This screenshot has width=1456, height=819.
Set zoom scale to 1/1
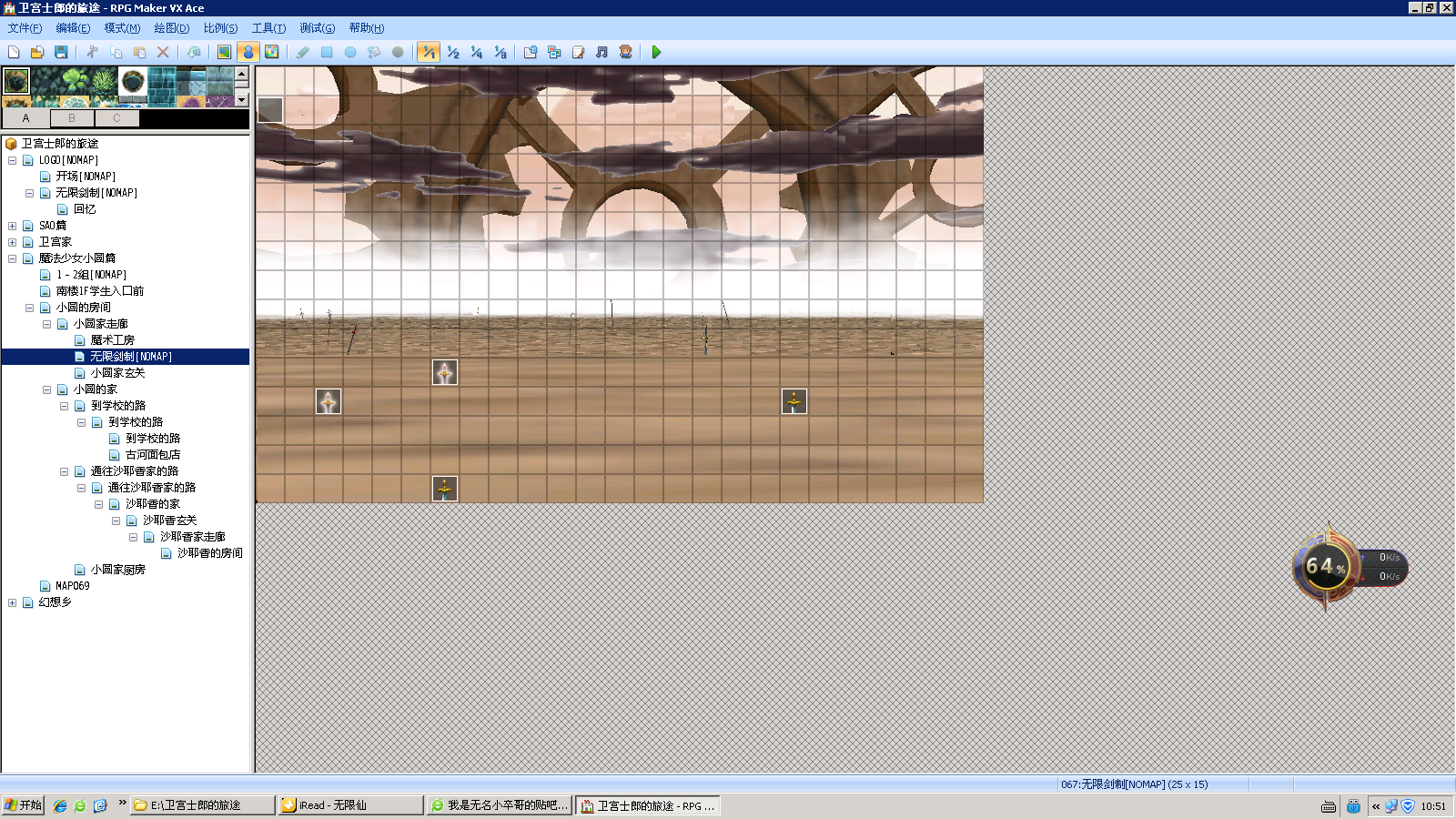click(429, 52)
